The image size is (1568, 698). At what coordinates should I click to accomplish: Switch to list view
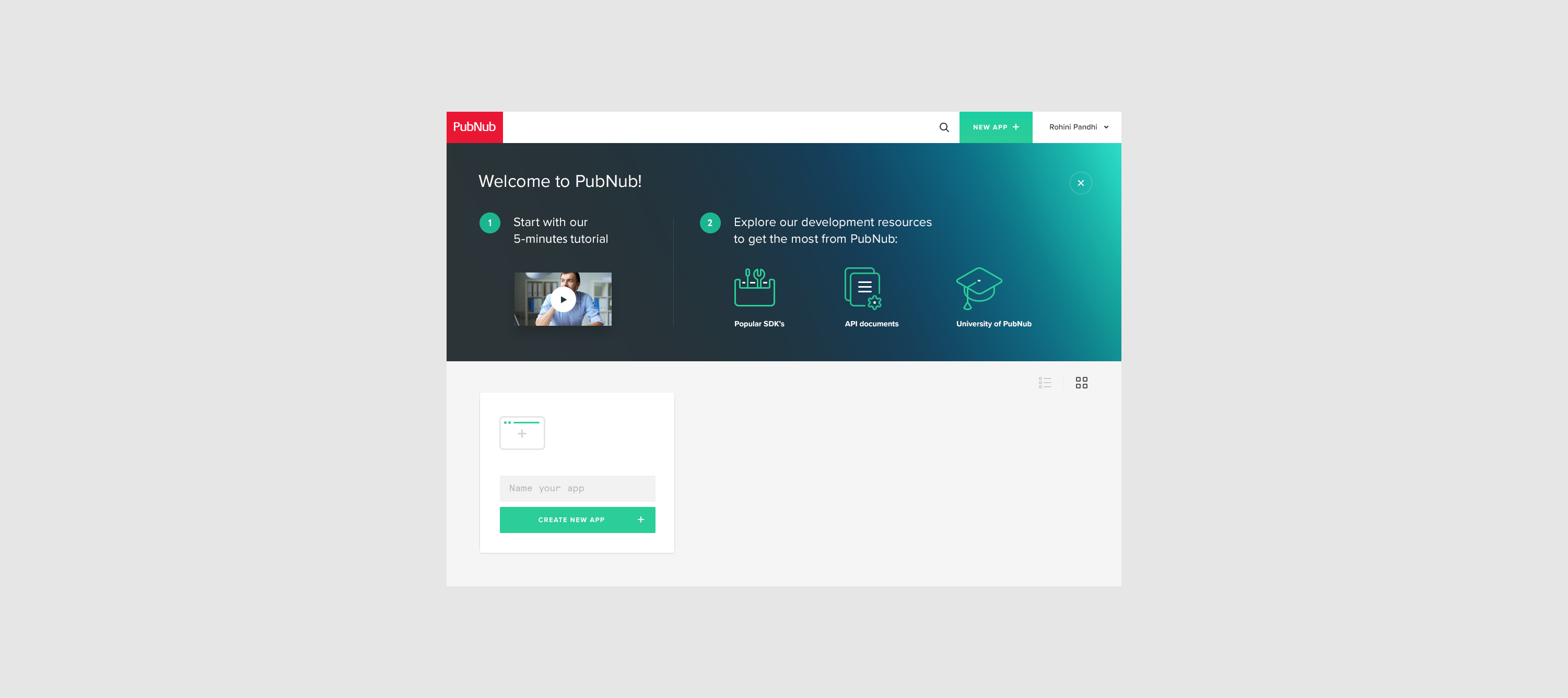click(1045, 383)
